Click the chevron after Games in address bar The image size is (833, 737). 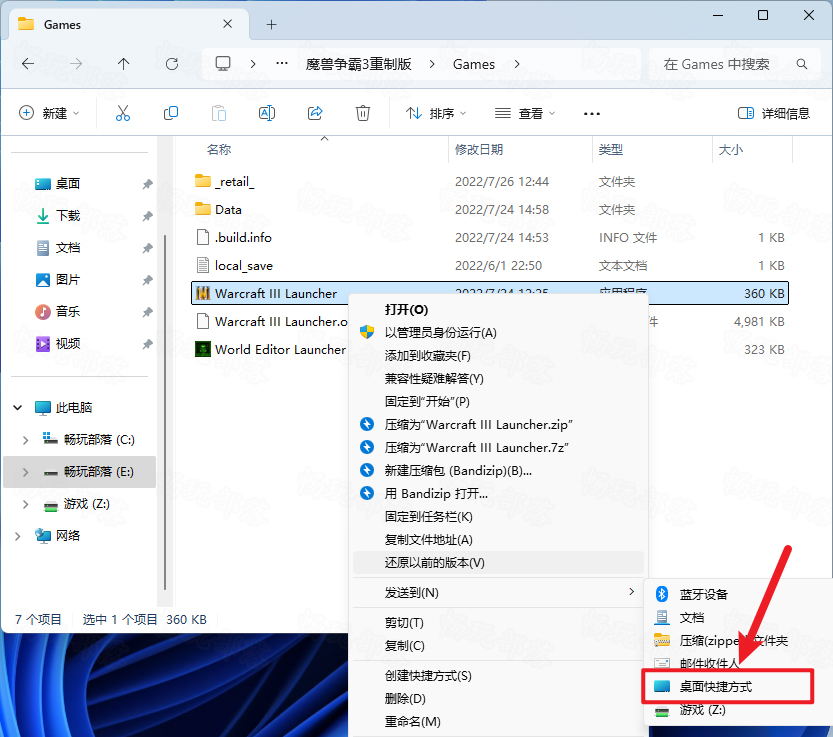517,64
